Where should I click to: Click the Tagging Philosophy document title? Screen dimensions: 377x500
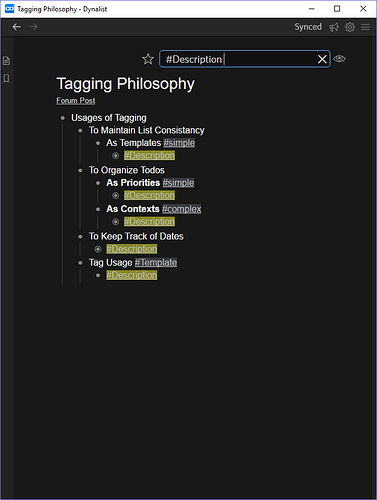[126, 84]
